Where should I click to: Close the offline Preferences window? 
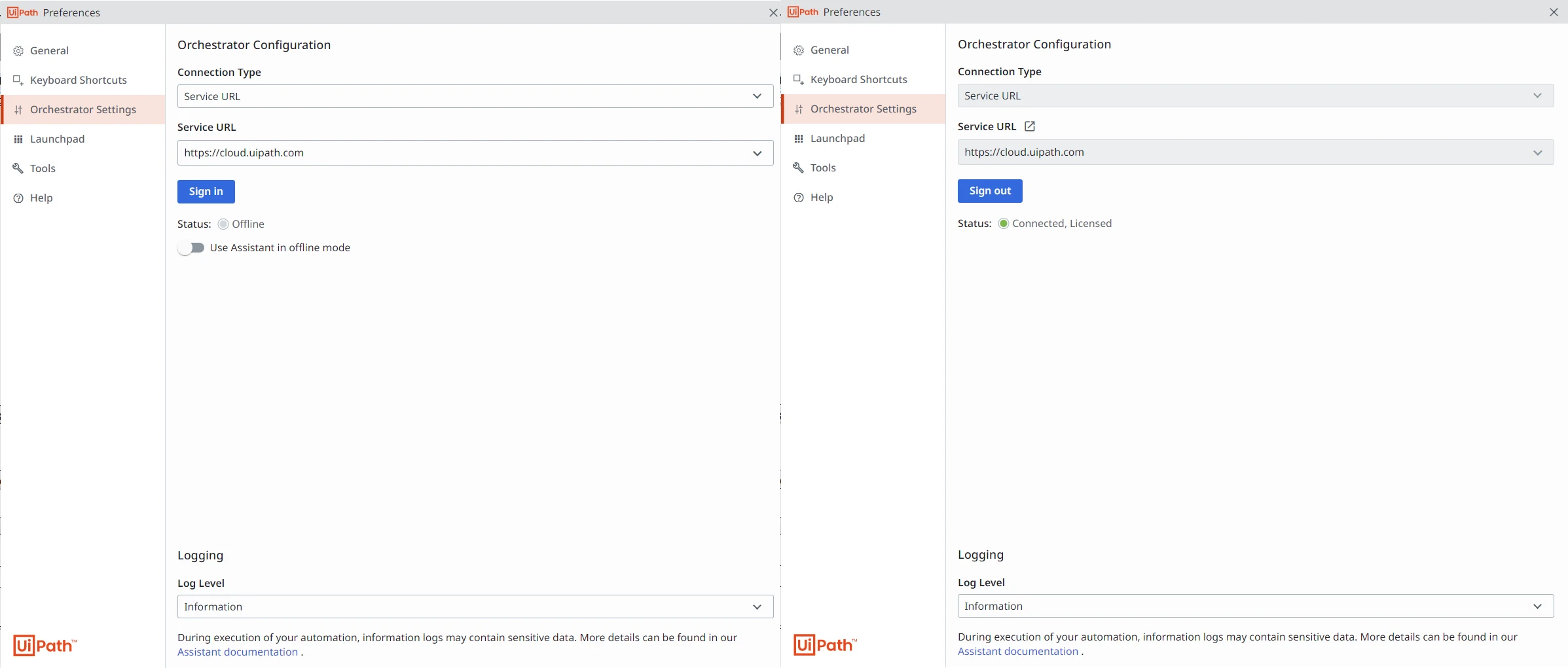773,13
